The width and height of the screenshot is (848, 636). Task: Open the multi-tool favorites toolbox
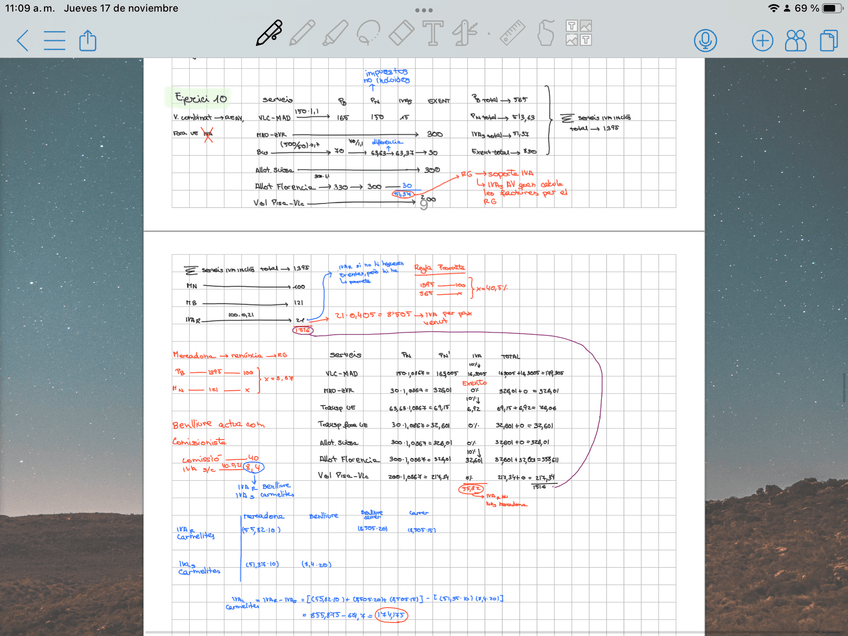point(463,34)
